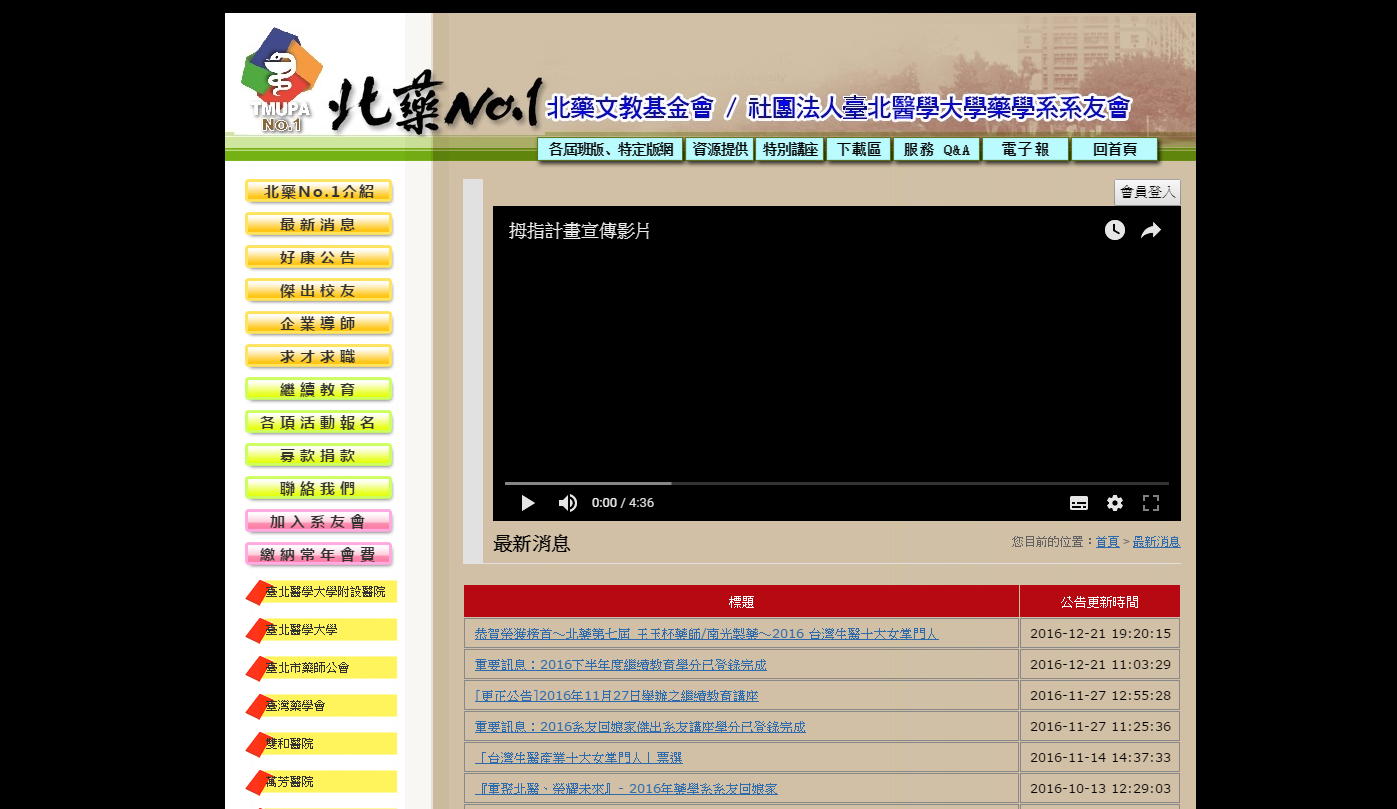
Task: Open 電子報 menu item
Action: 1026,150
